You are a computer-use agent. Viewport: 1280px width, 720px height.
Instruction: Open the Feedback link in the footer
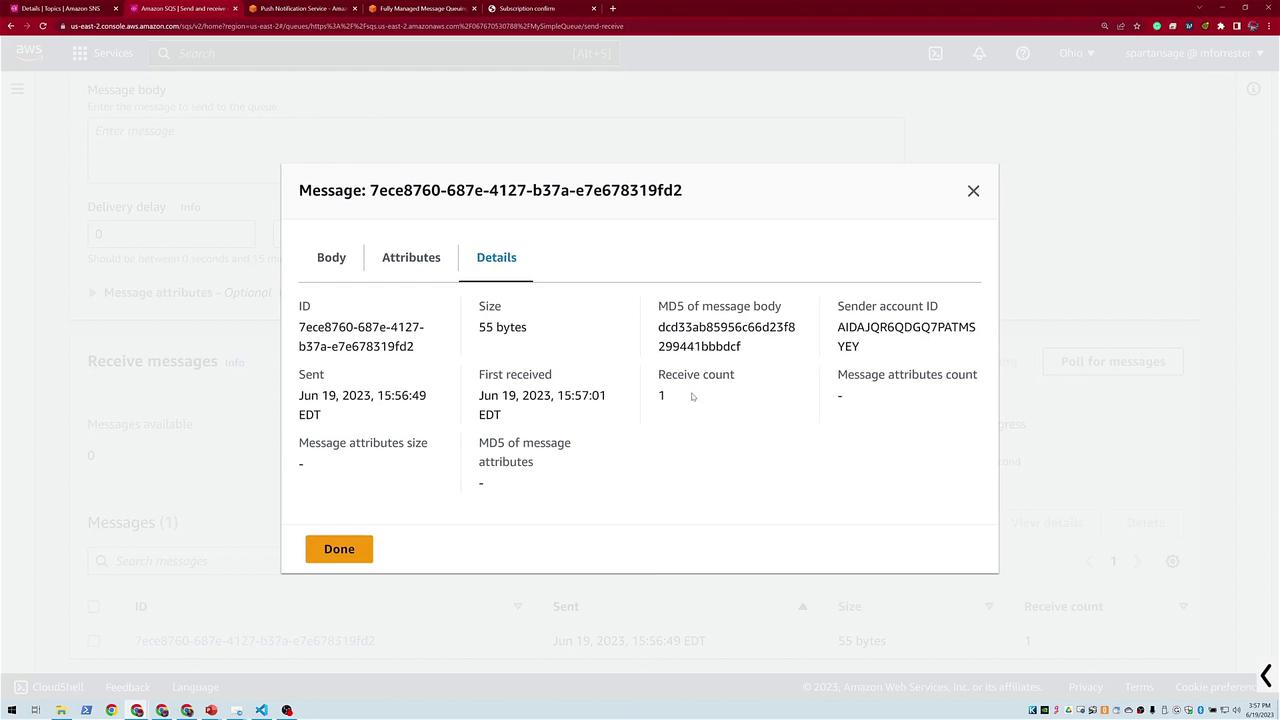coord(128,687)
